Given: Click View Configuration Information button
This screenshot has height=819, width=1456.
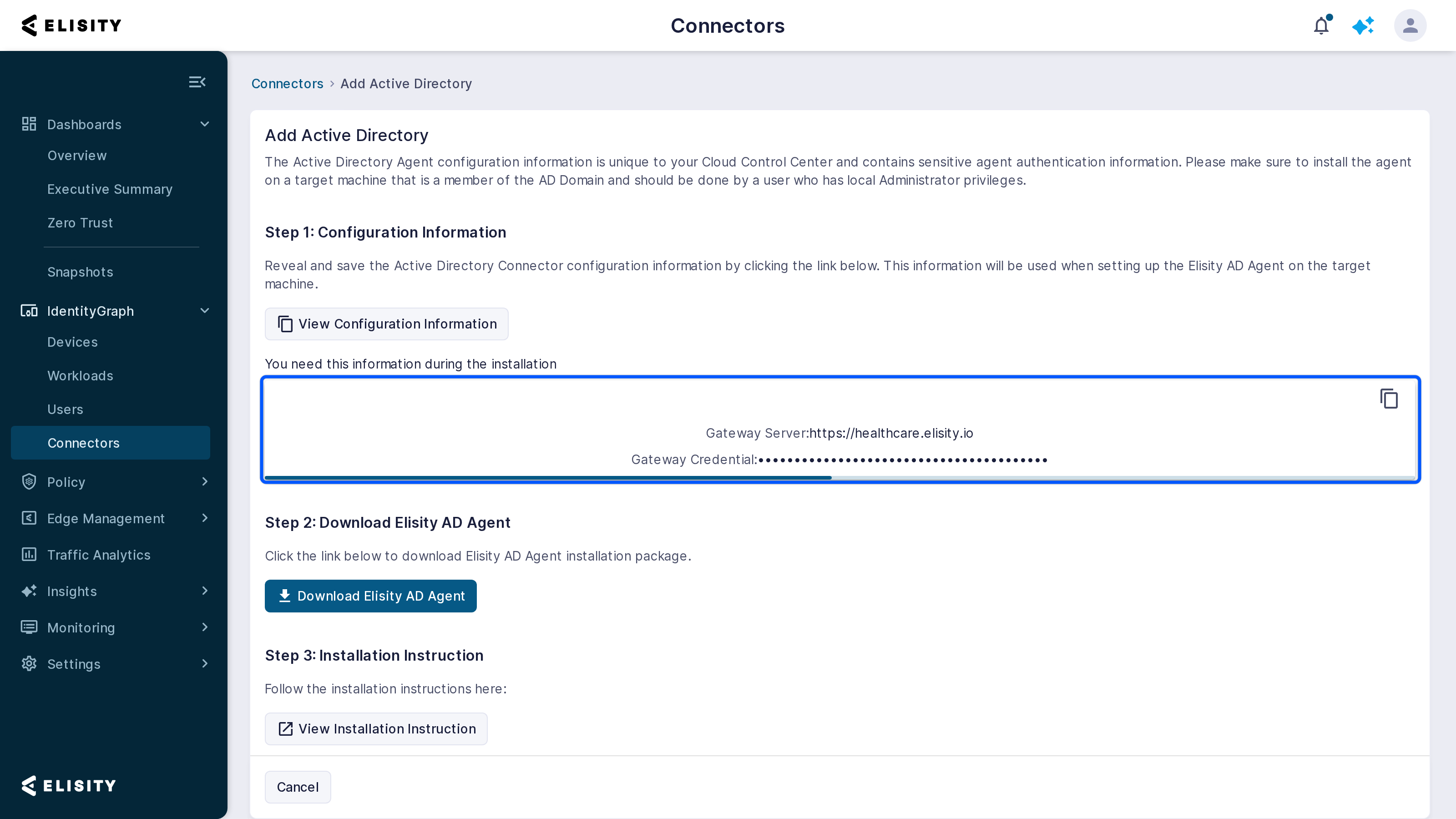Looking at the screenshot, I should click(387, 324).
